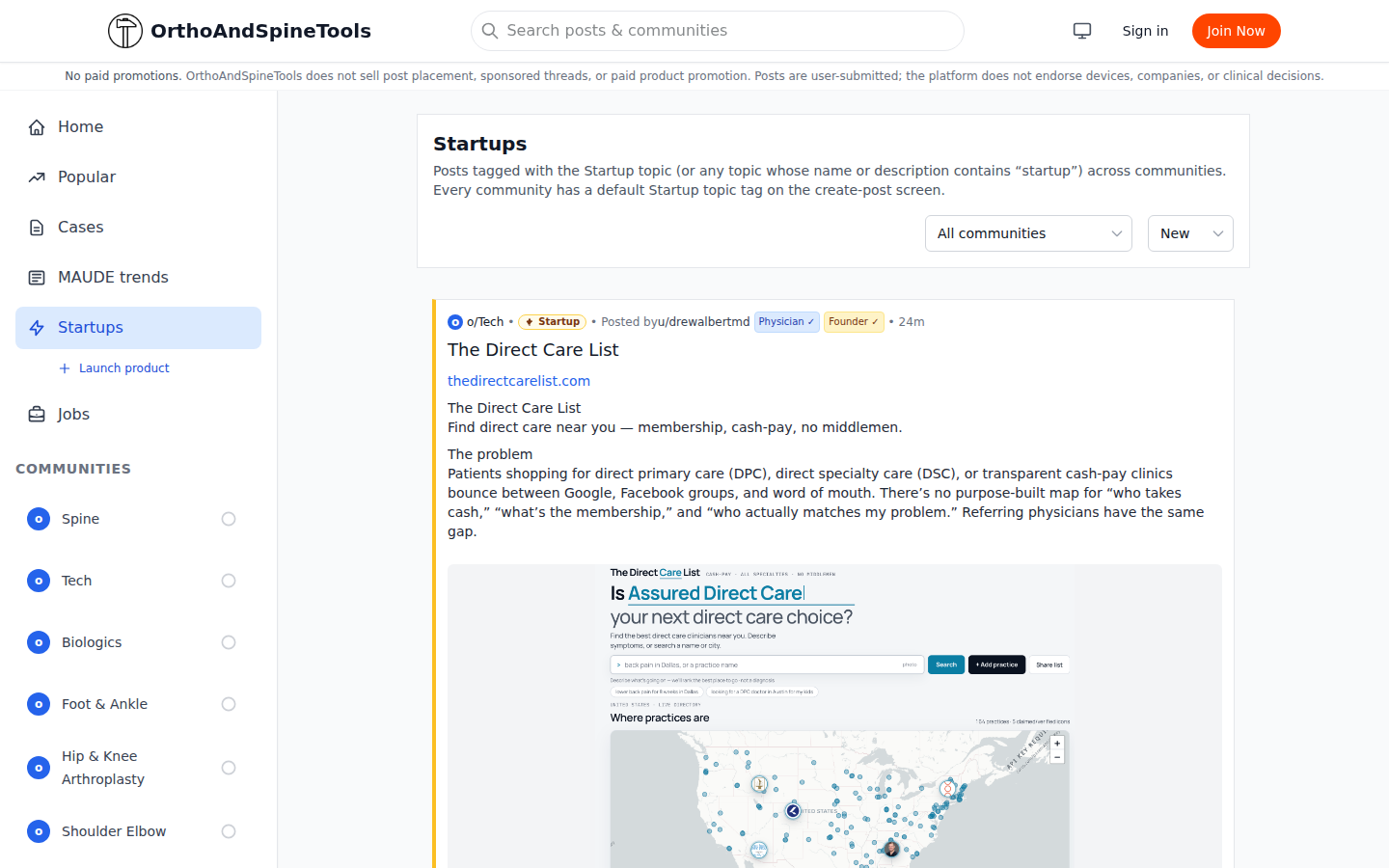Toggle the display theme monitor icon
The height and width of the screenshot is (868, 1389).
tap(1082, 31)
